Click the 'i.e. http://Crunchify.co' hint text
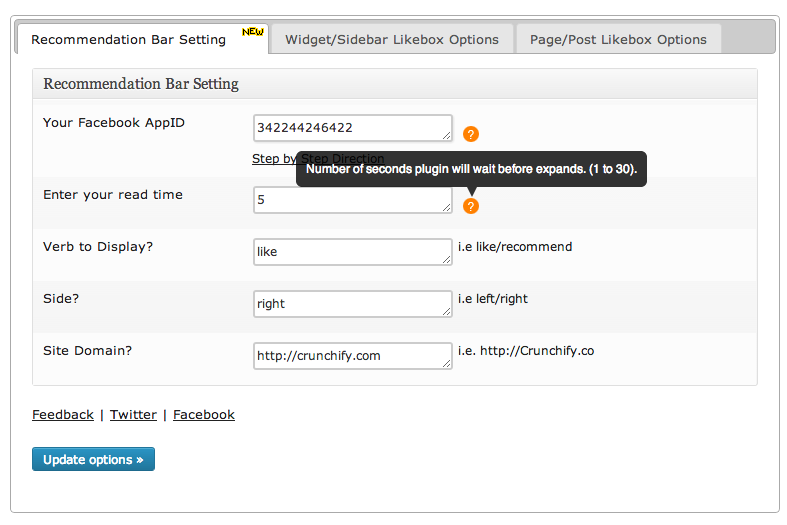The image size is (787, 525). pos(526,351)
